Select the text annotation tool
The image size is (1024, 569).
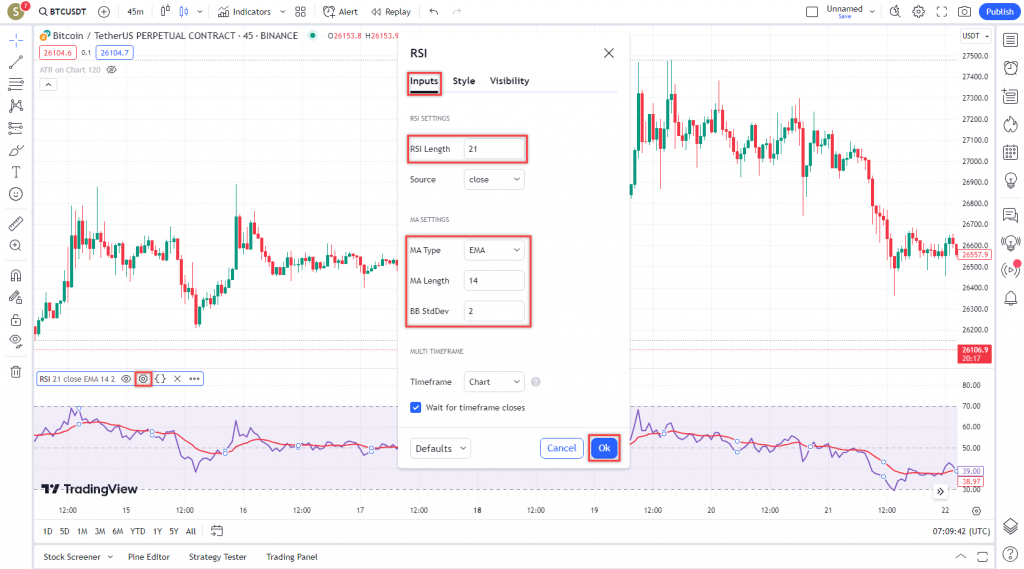click(x=16, y=172)
